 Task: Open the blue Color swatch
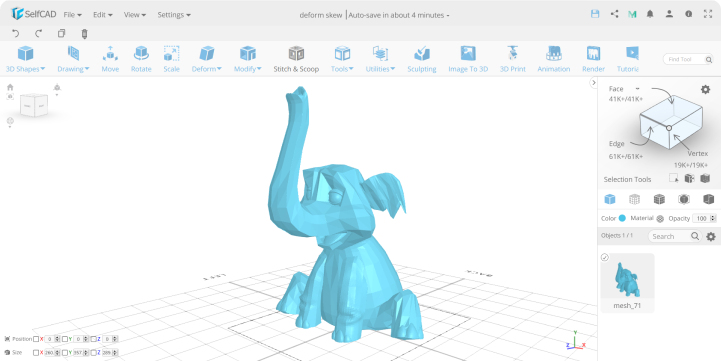622,218
